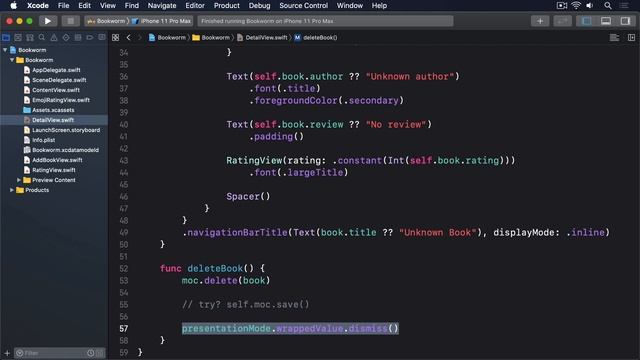Open the Editor menu
The height and width of the screenshot is (360, 640).
(195, 6)
